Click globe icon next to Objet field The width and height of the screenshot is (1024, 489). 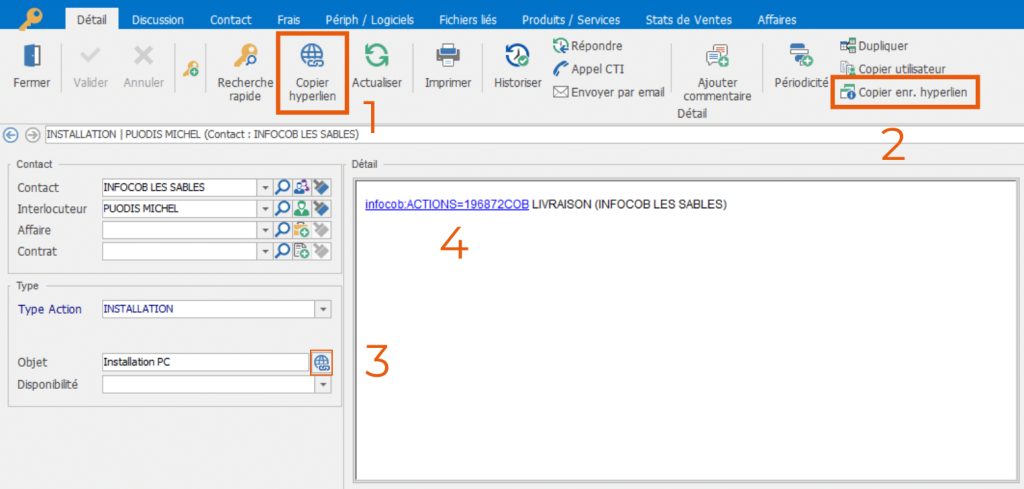(321, 362)
